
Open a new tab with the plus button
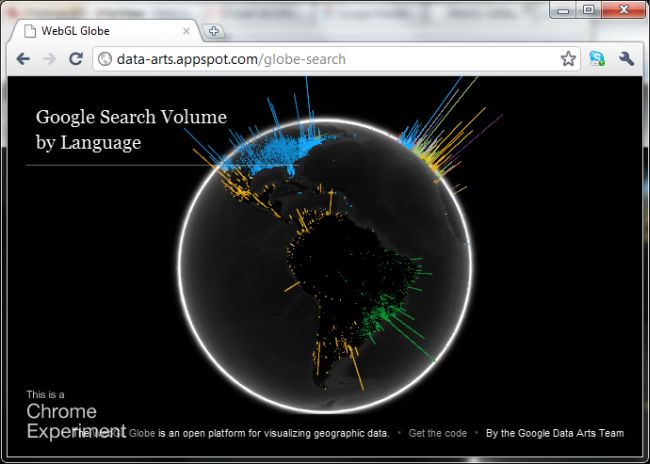coord(213,31)
